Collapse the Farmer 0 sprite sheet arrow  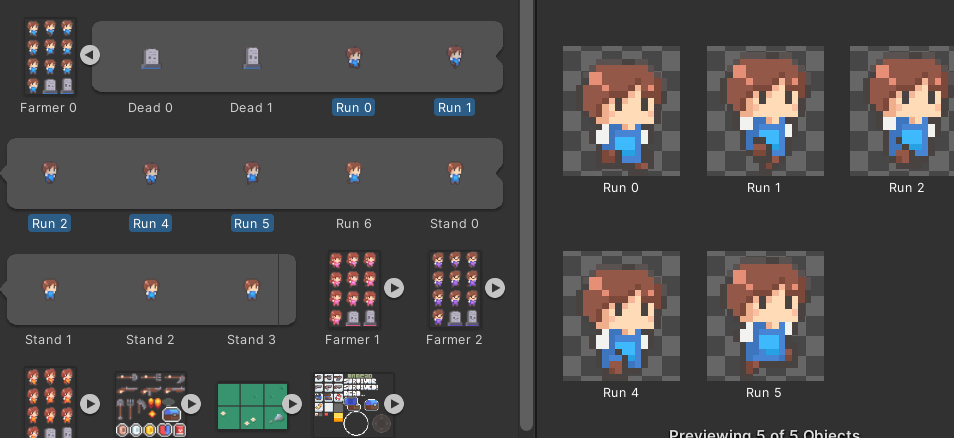(90, 55)
